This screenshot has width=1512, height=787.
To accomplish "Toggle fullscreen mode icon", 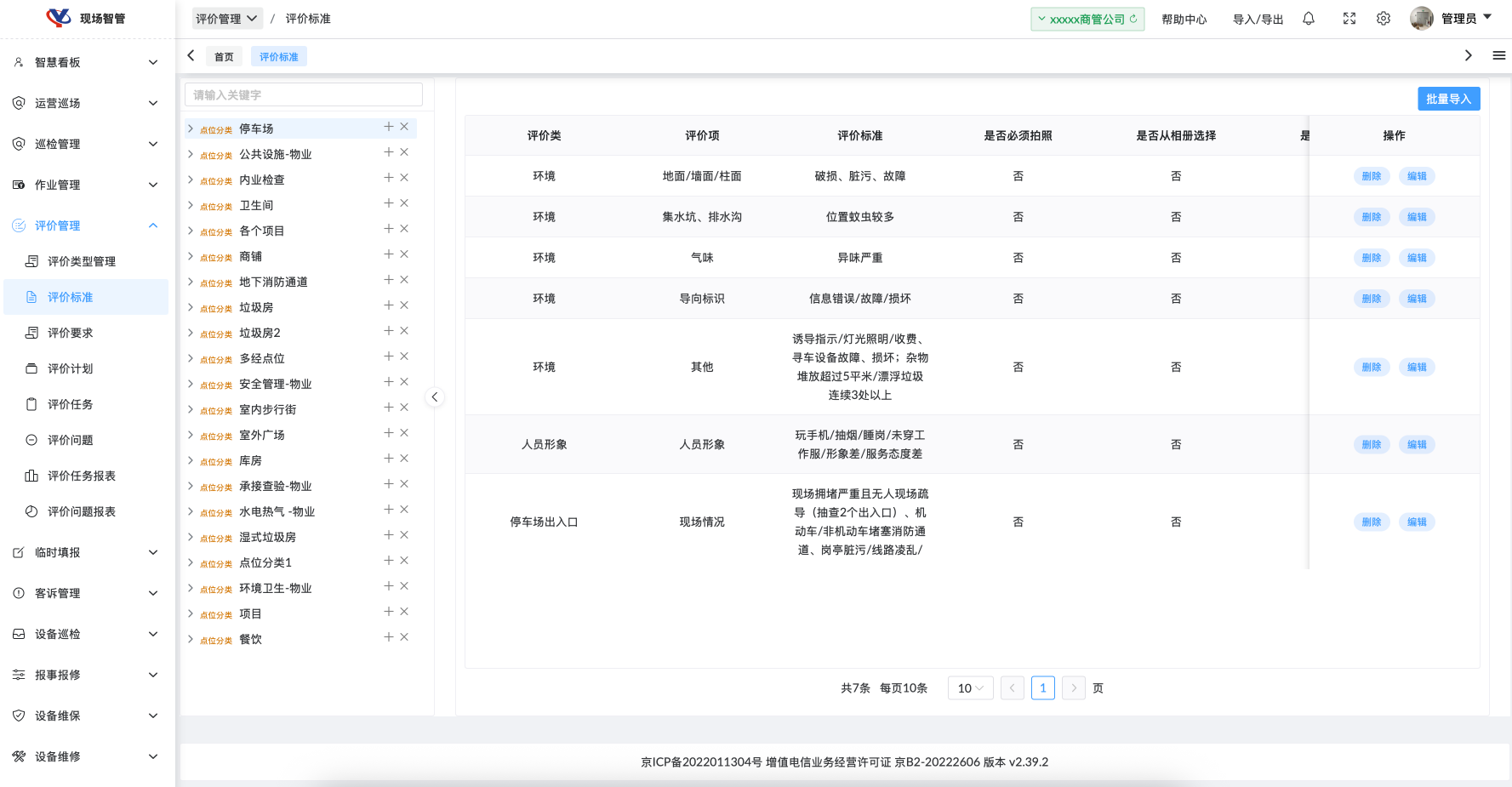I will (x=1349, y=19).
